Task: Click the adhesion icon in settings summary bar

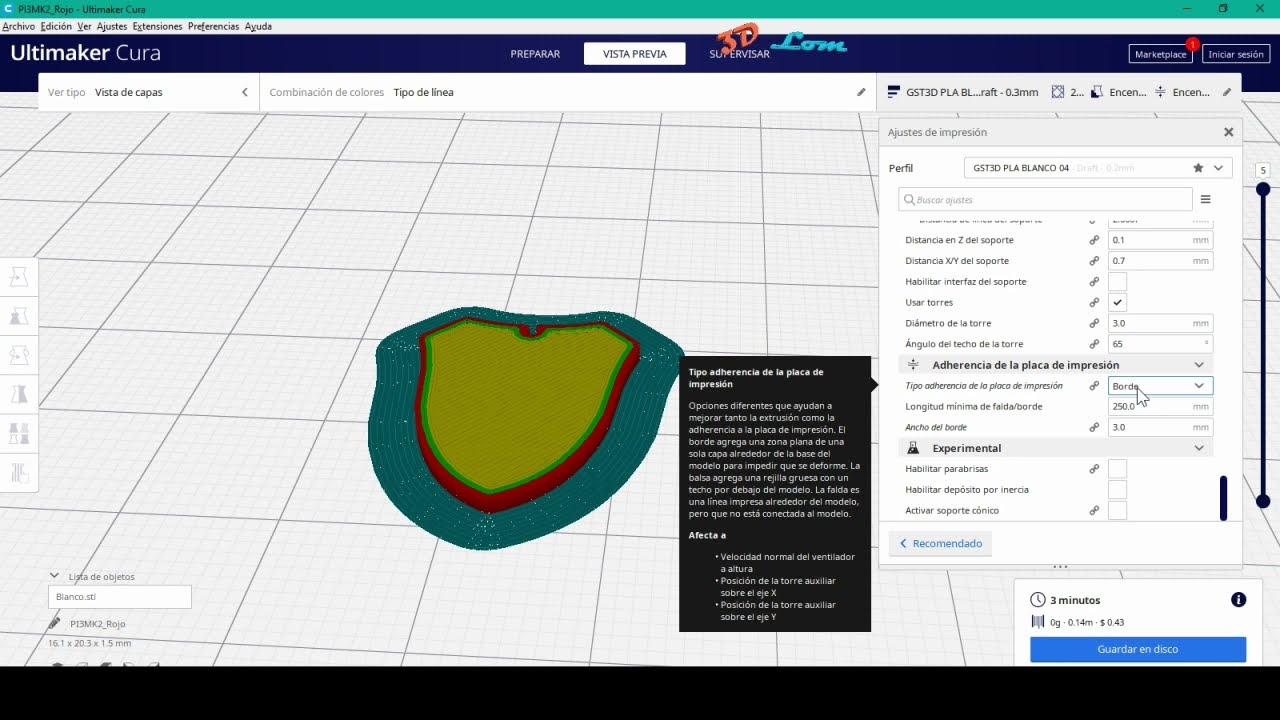Action: pyautogui.click(x=1160, y=92)
